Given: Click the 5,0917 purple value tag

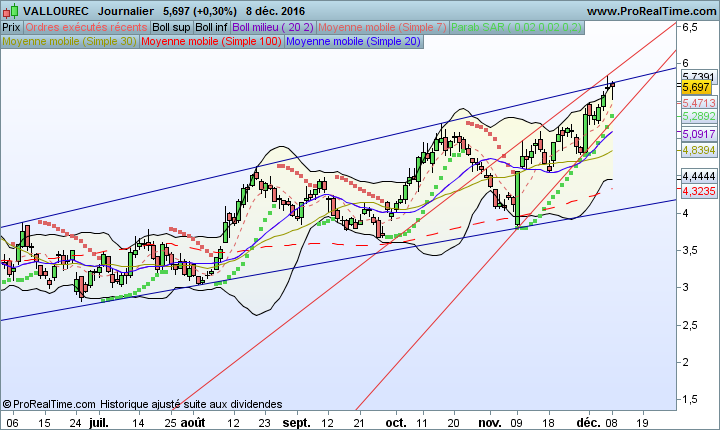Looking at the screenshot, I should point(698,134).
